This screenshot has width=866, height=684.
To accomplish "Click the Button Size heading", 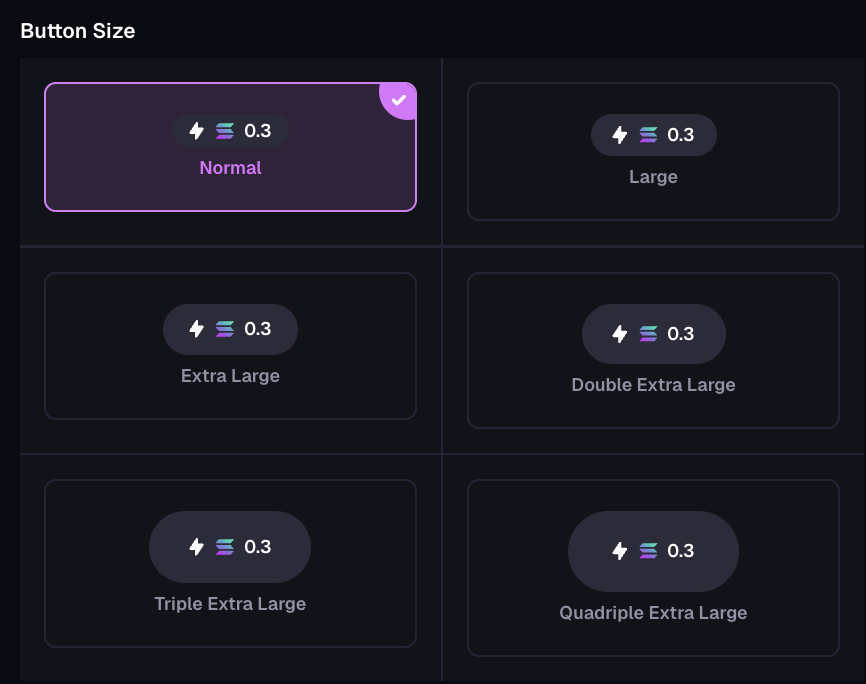I will coord(78,31).
